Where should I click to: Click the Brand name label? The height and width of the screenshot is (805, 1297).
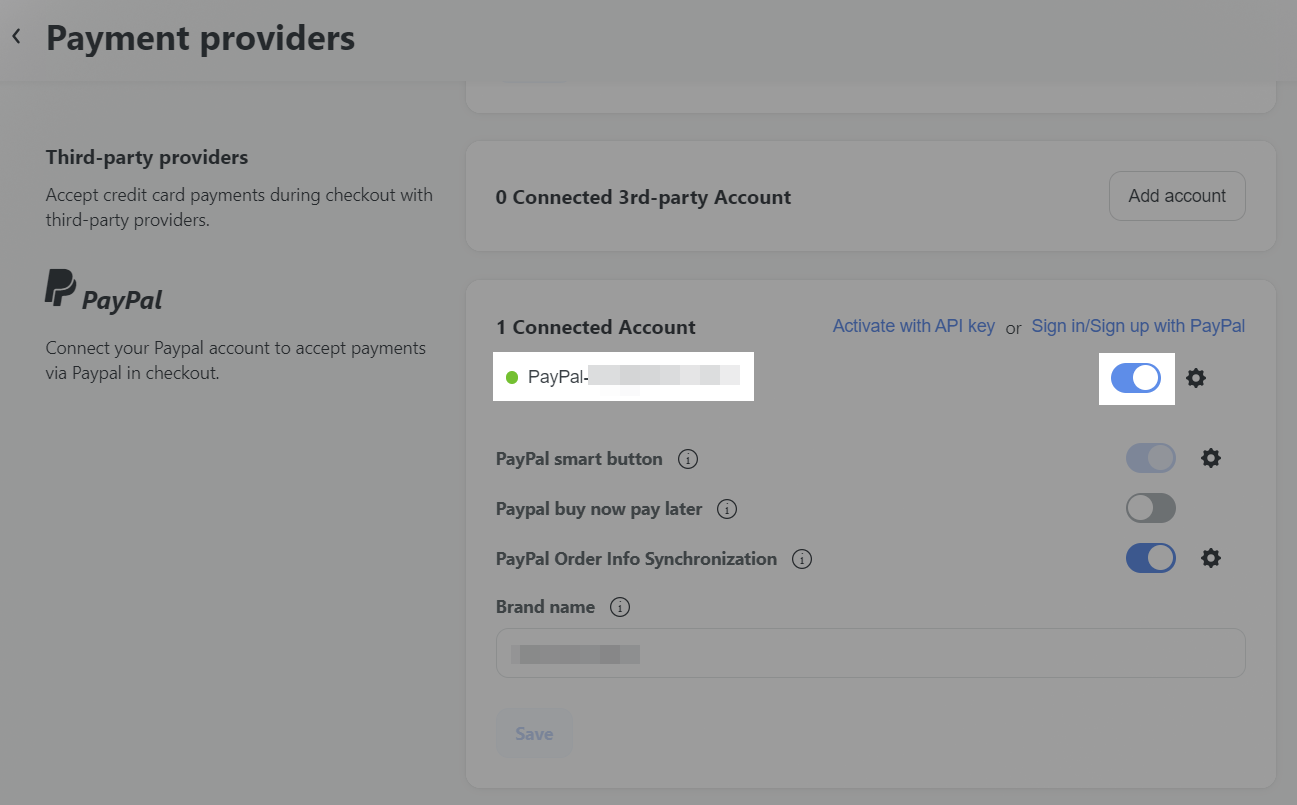click(x=545, y=607)
